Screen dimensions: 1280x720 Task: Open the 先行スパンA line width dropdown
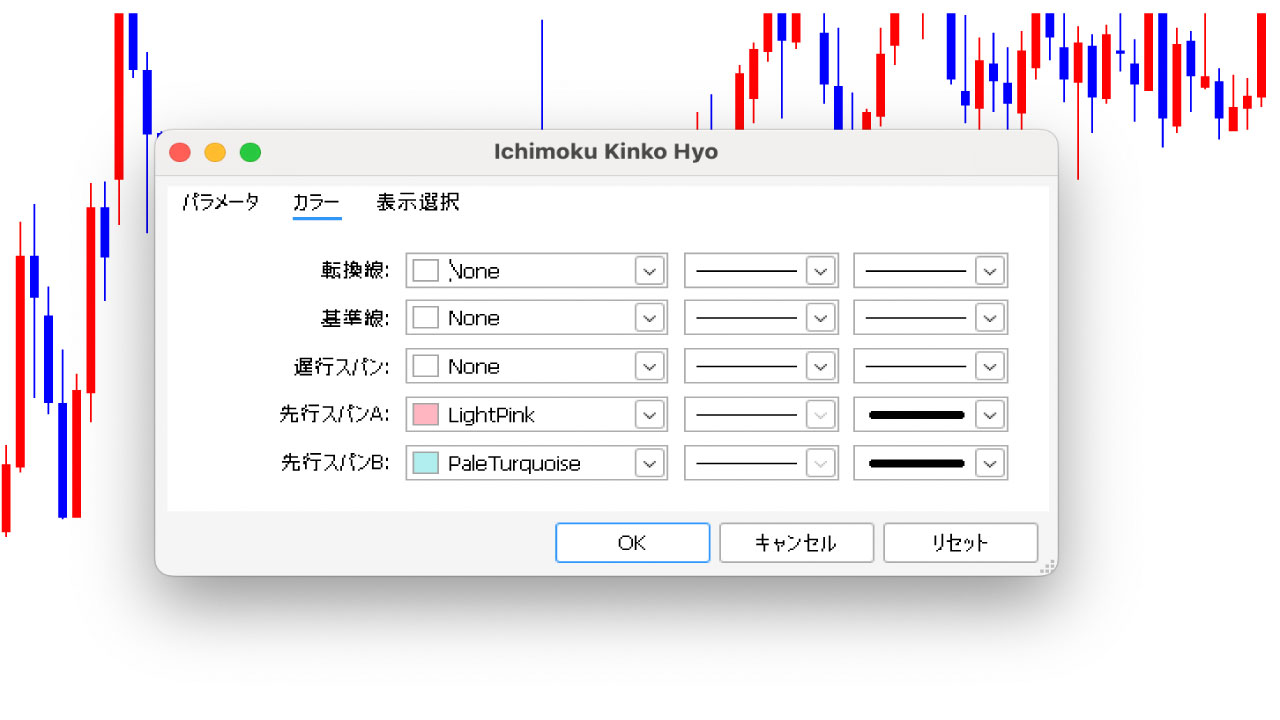click(x=988, y=414)
